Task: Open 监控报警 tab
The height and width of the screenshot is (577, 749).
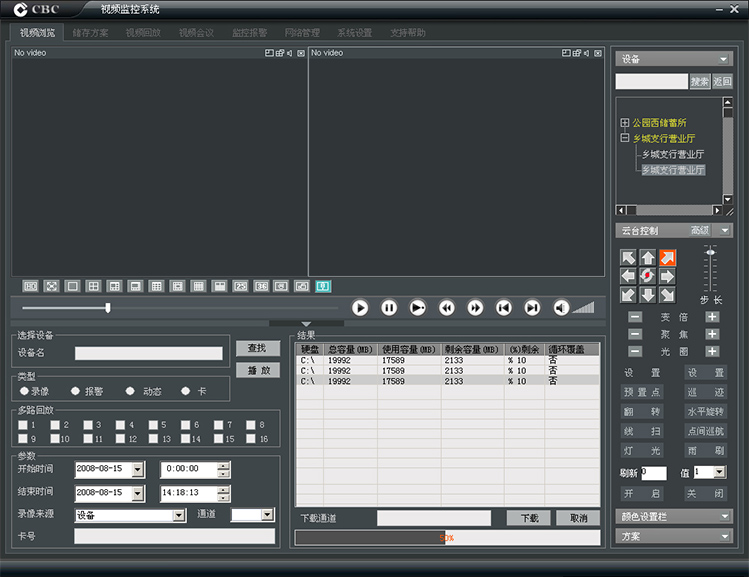Action: tap(249, 32)
